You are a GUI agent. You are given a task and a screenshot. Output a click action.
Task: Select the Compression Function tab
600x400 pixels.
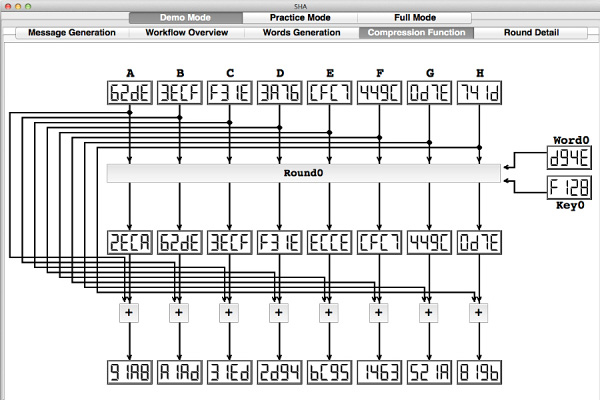416,33
